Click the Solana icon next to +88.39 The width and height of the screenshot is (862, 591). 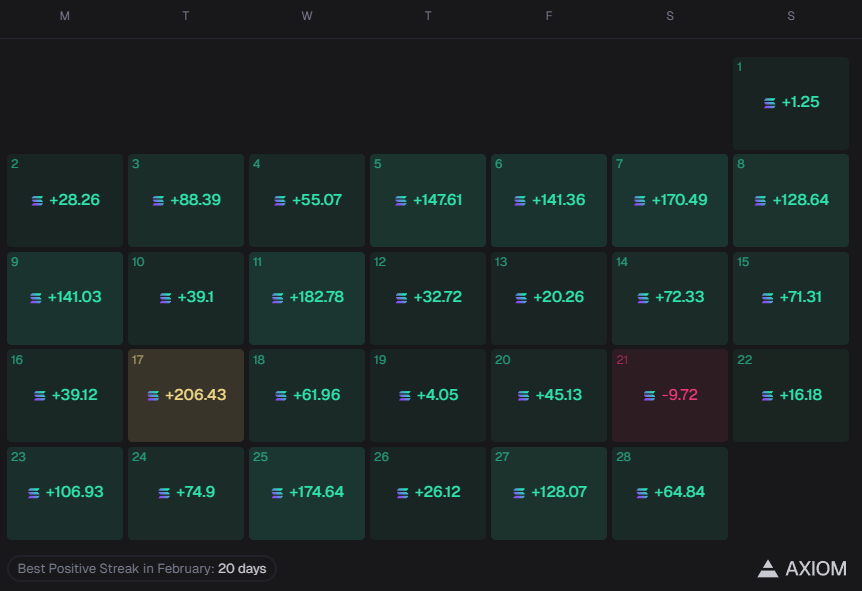pos(158,201)
